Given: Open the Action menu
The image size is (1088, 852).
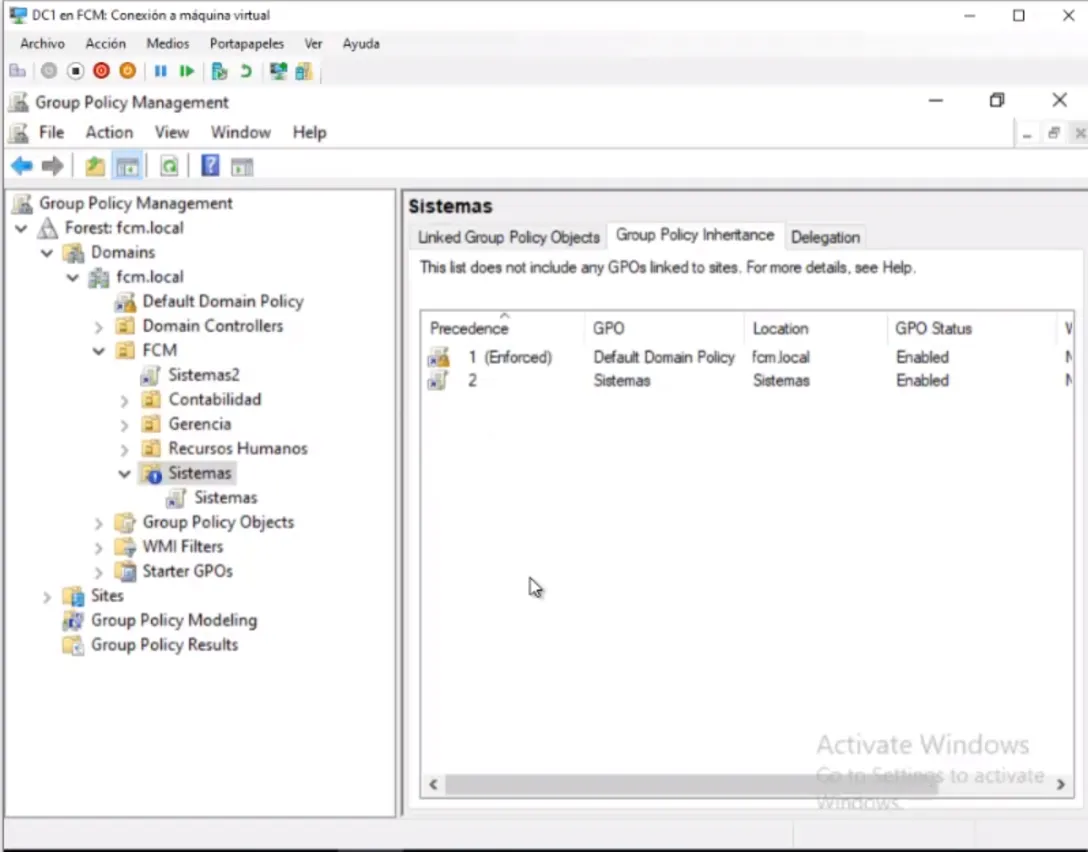Looking at the screenshot, I should tap(108, 132).
